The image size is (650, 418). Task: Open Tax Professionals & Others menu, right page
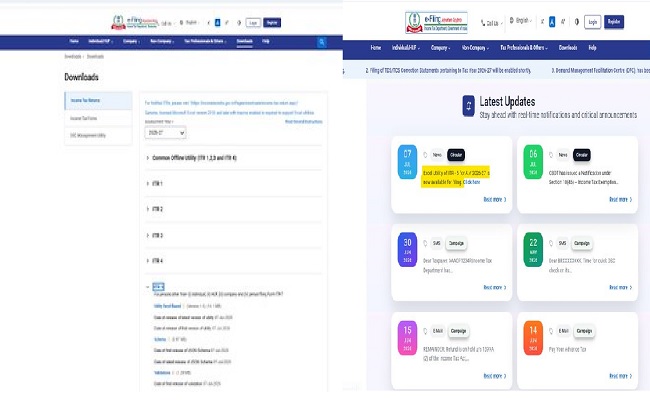524,48
